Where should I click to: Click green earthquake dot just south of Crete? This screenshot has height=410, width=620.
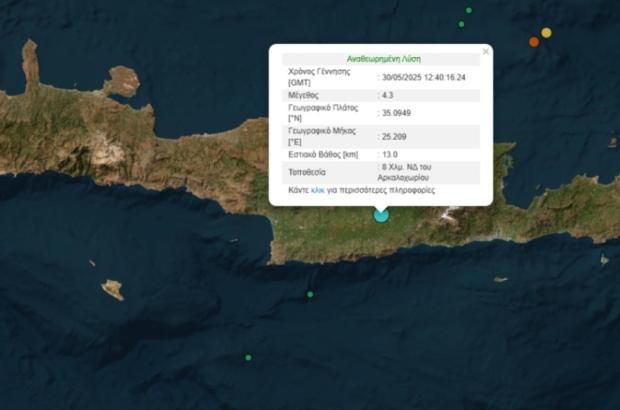[310, 294]
